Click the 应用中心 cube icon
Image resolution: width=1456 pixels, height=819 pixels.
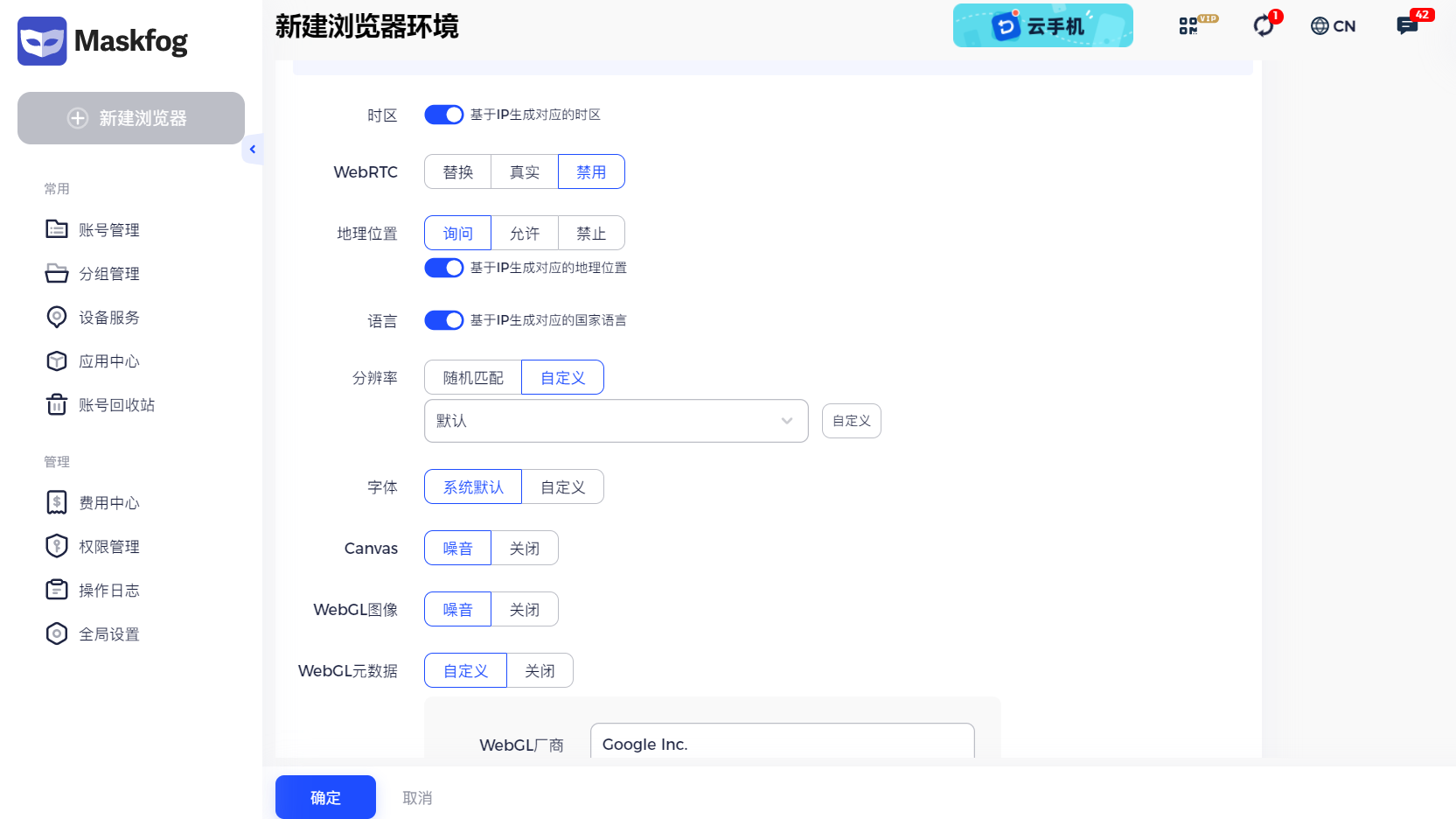(x=57, y=360)
